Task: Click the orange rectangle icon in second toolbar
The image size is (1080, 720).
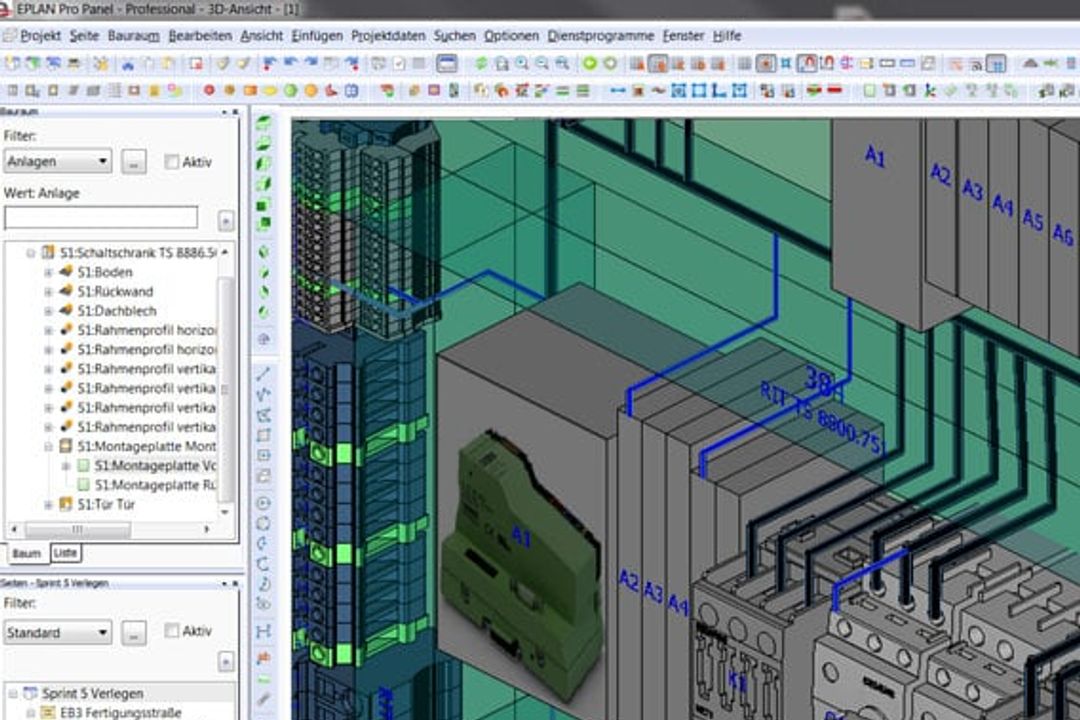Action: pos(249,90)
